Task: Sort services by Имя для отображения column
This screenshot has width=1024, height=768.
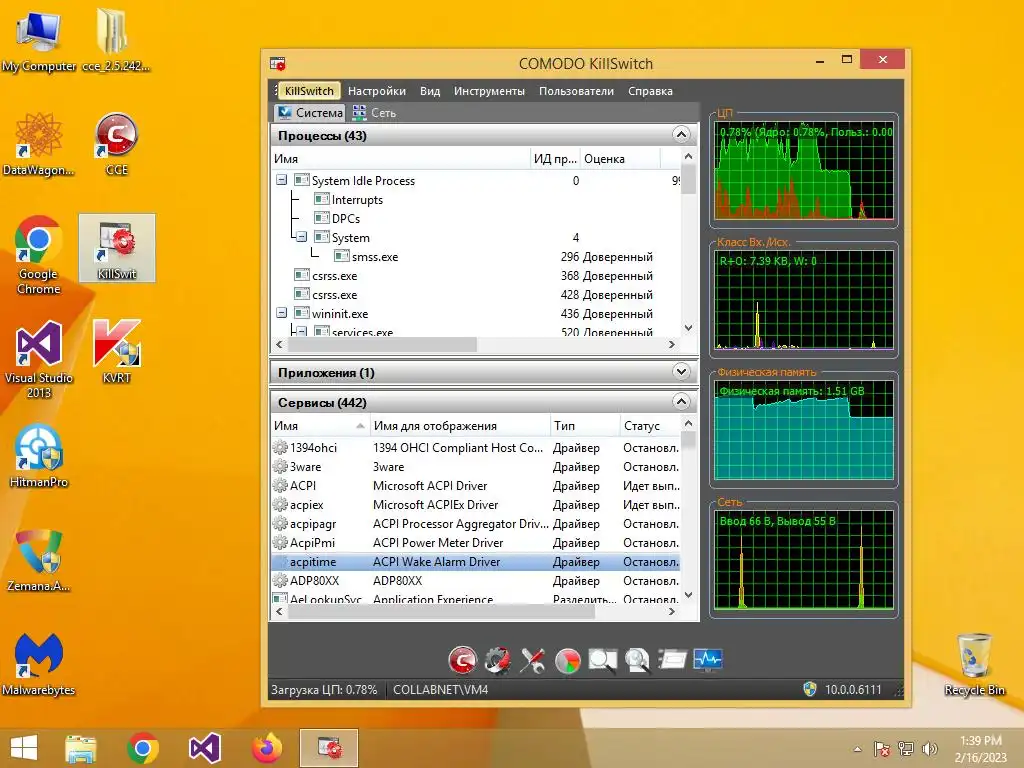Action: click(460, 426)
